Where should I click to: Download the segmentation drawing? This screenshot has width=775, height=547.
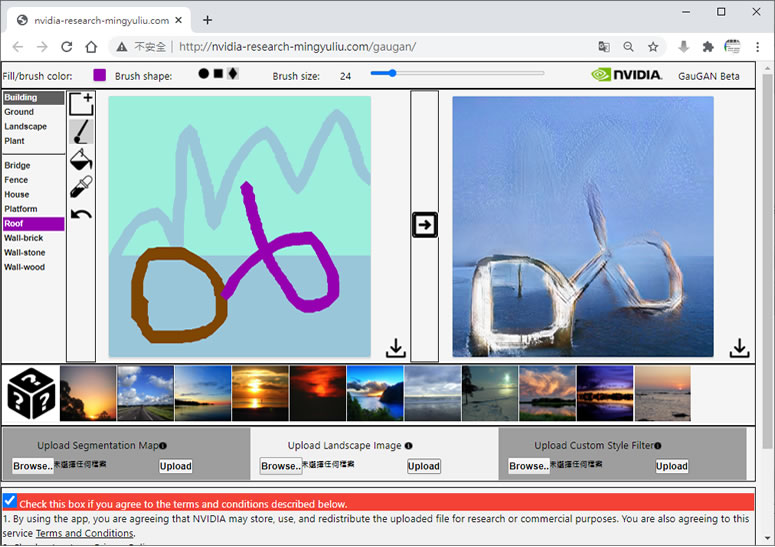coord(395,348)
